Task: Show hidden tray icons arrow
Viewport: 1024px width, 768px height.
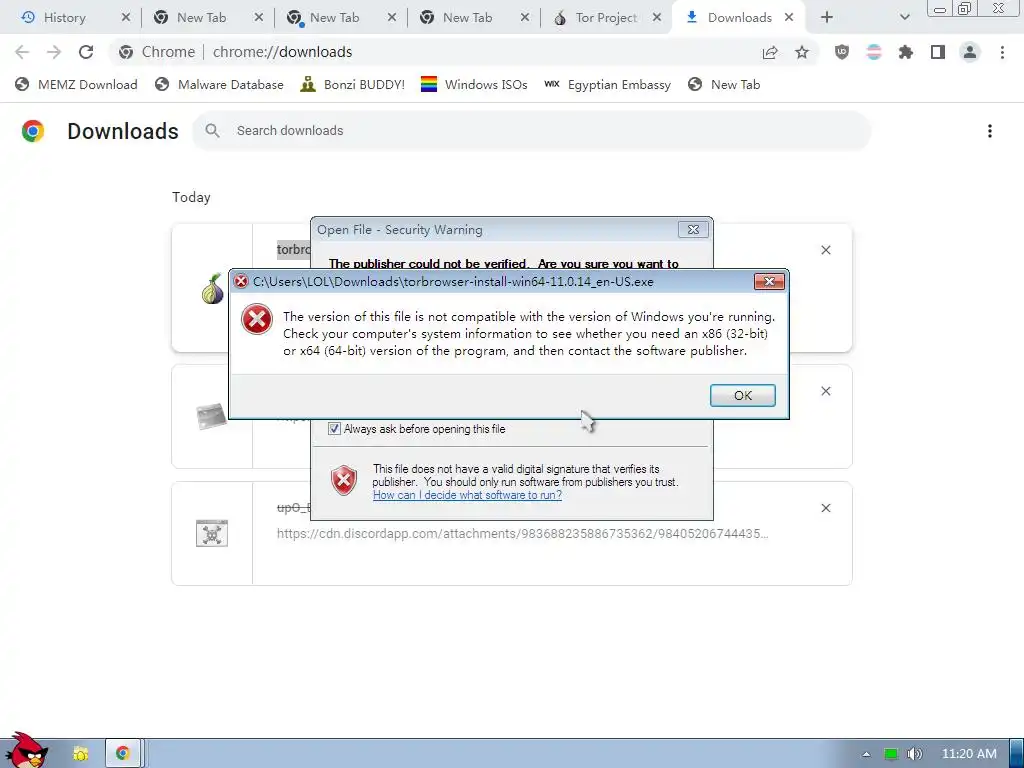Action: pyautogui.click(x=866, y=754)
